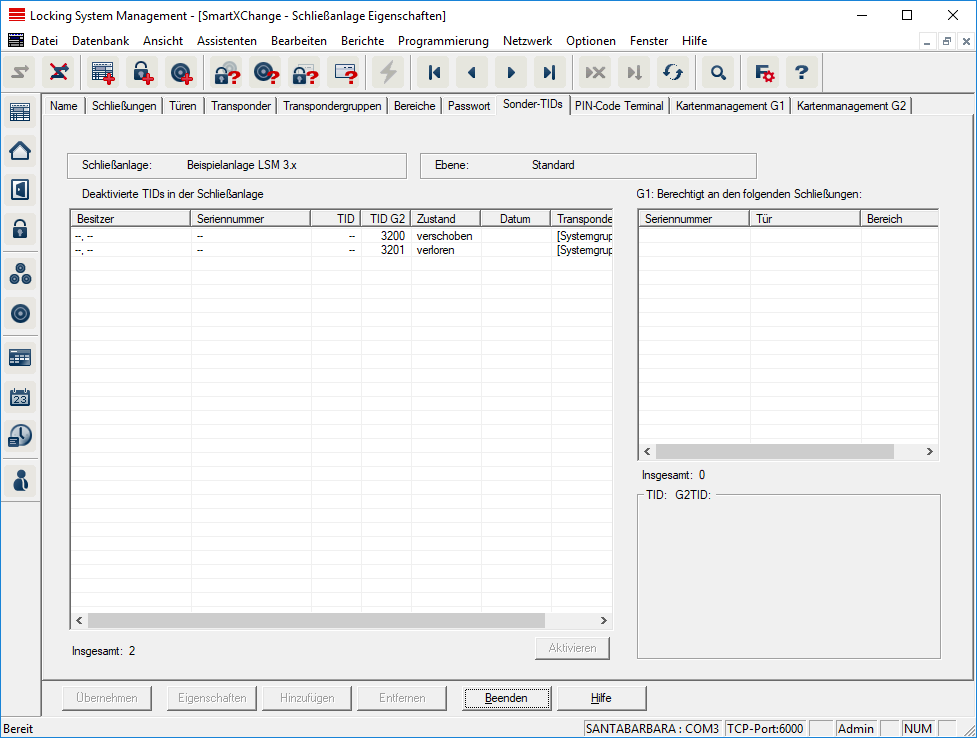This screenshot has width=977, height=738.
Task: Click the filter settings toolbar icon
Action: [x=764, y=72]
